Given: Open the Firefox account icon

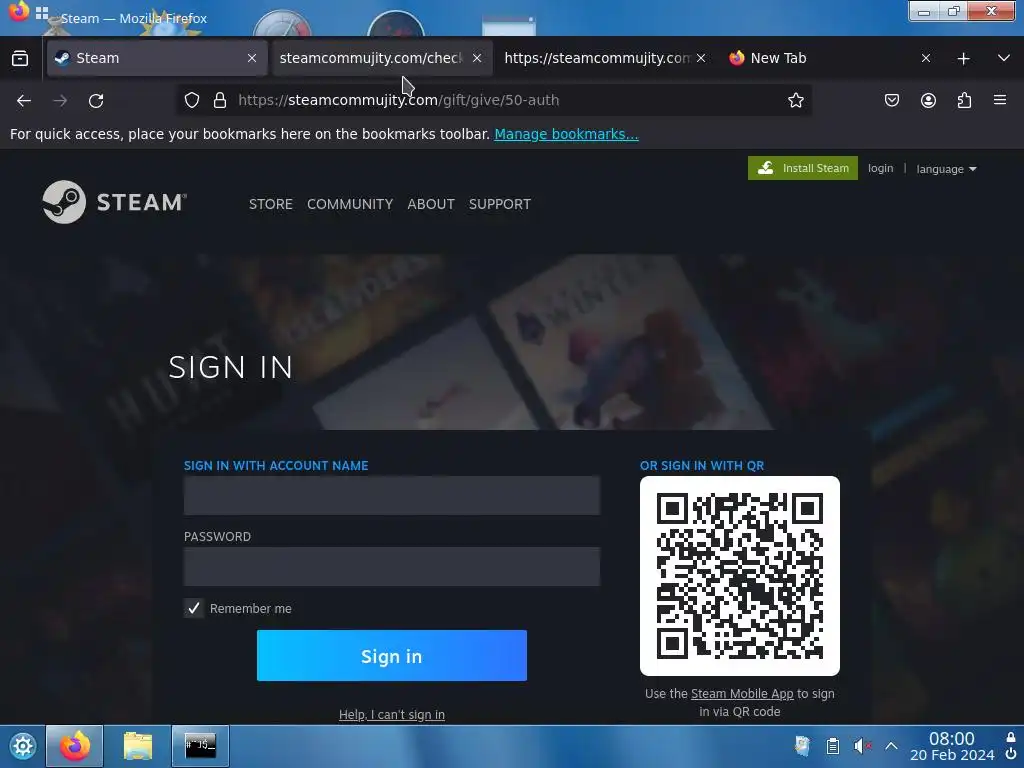Looking at the screenshot, I should tap(928, 100).
